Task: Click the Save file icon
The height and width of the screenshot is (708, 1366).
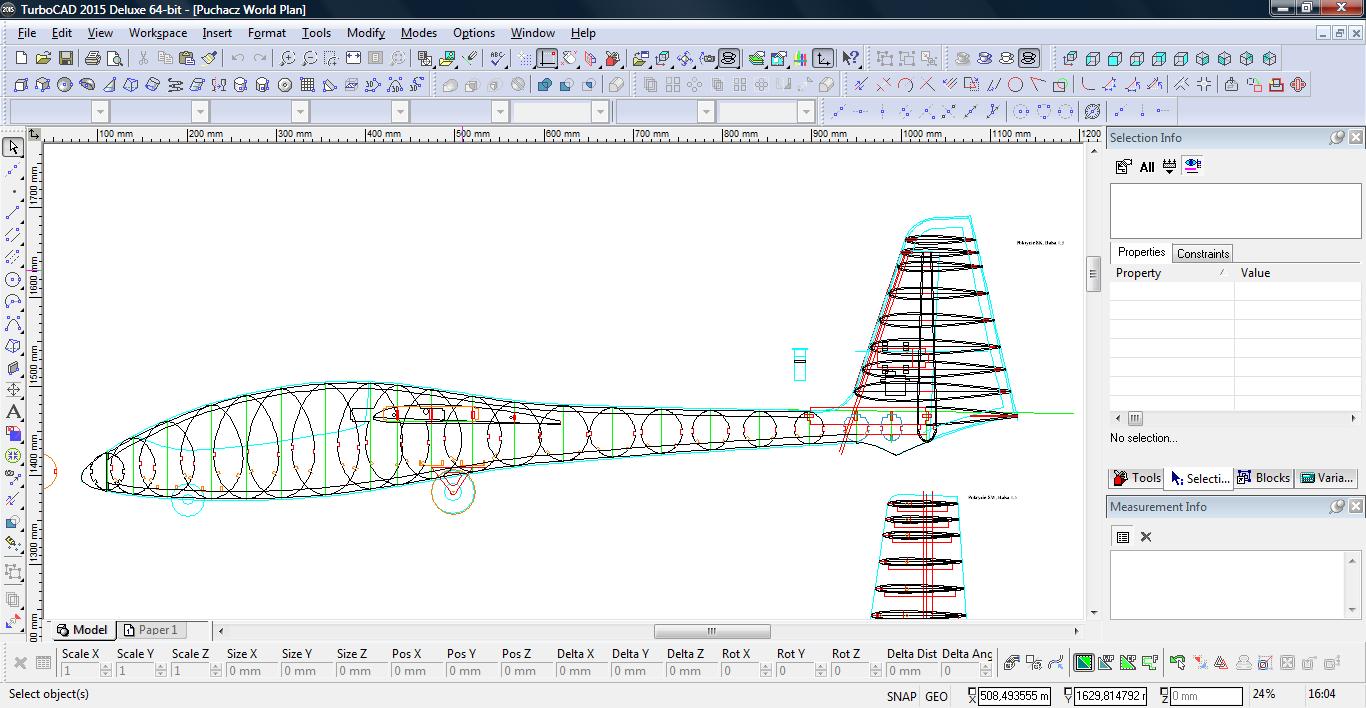Action: (65, 59)
